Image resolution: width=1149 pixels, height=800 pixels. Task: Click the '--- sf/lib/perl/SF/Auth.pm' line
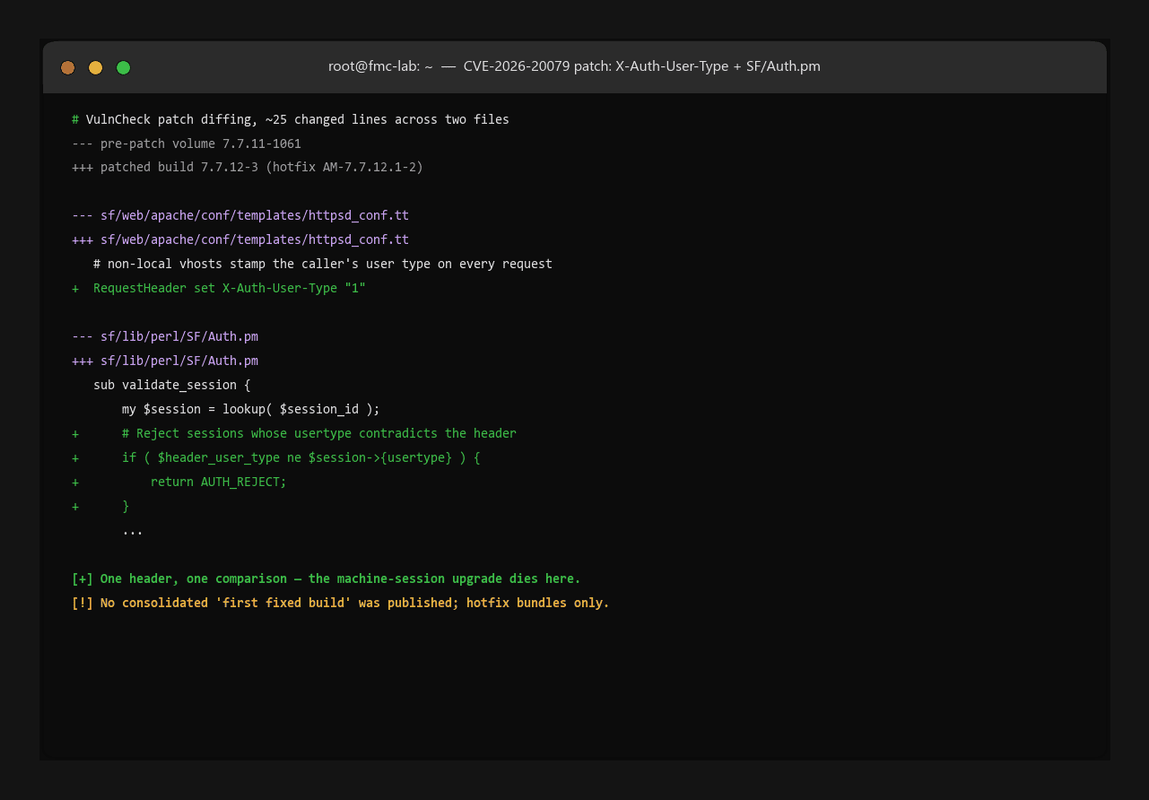click(x=165, y=336)
